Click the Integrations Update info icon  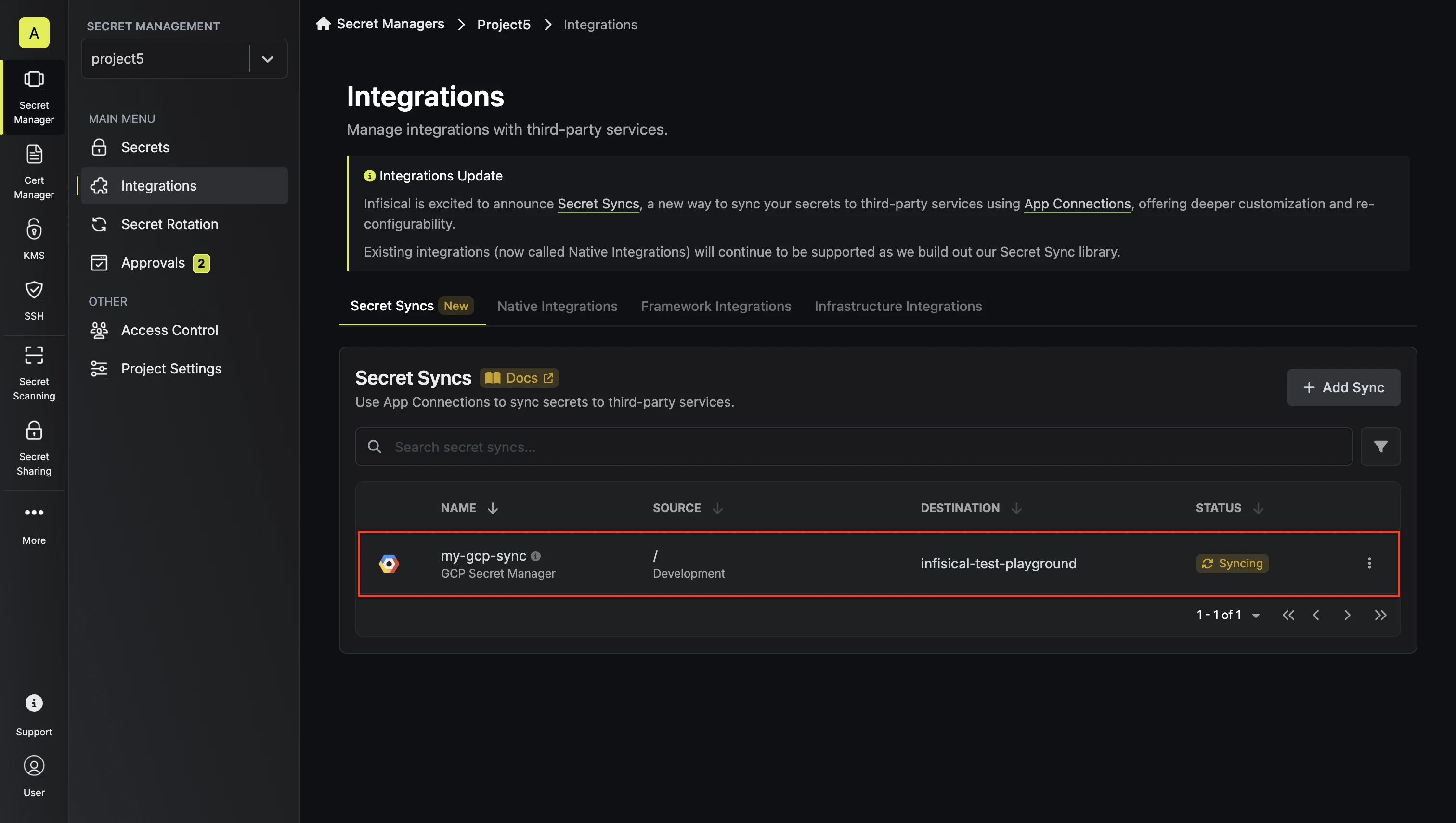click(369, 176)
